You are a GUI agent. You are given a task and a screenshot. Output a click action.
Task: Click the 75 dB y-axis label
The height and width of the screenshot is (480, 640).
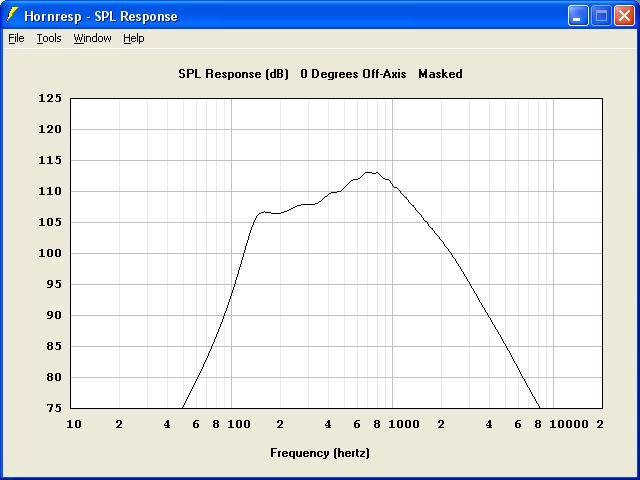click(x=53, y=408)
